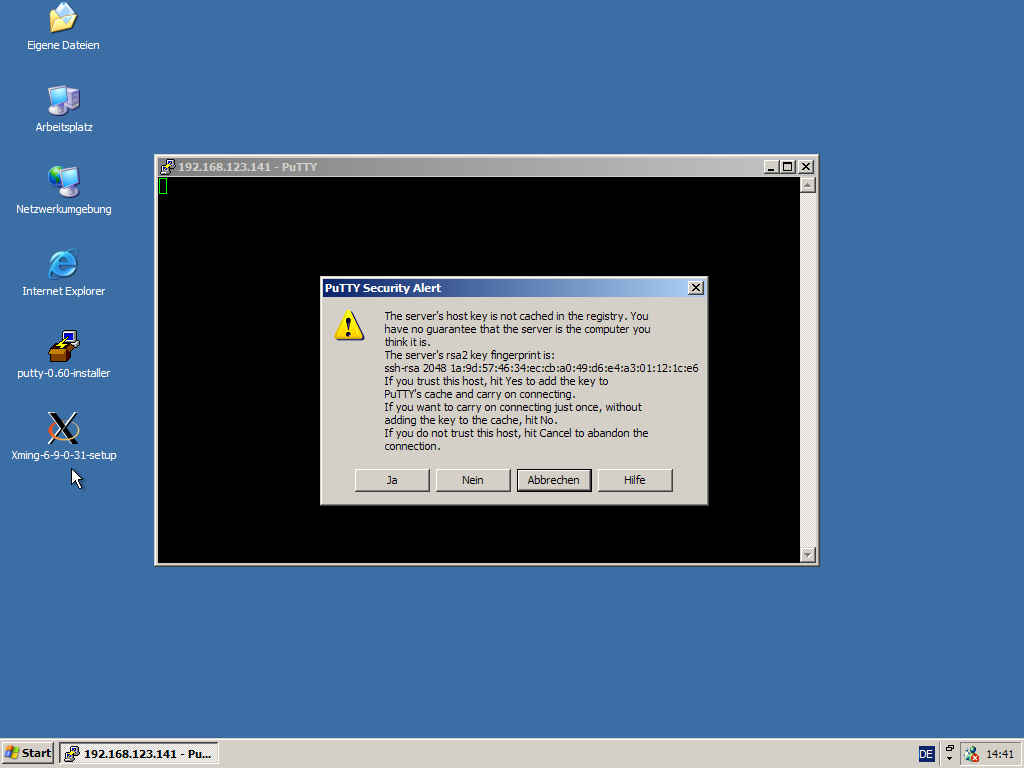This screenshot has width=1024, height=768.
Task: Click the PuTTY icon in the window title bar
Action: [x=168, y=167]
